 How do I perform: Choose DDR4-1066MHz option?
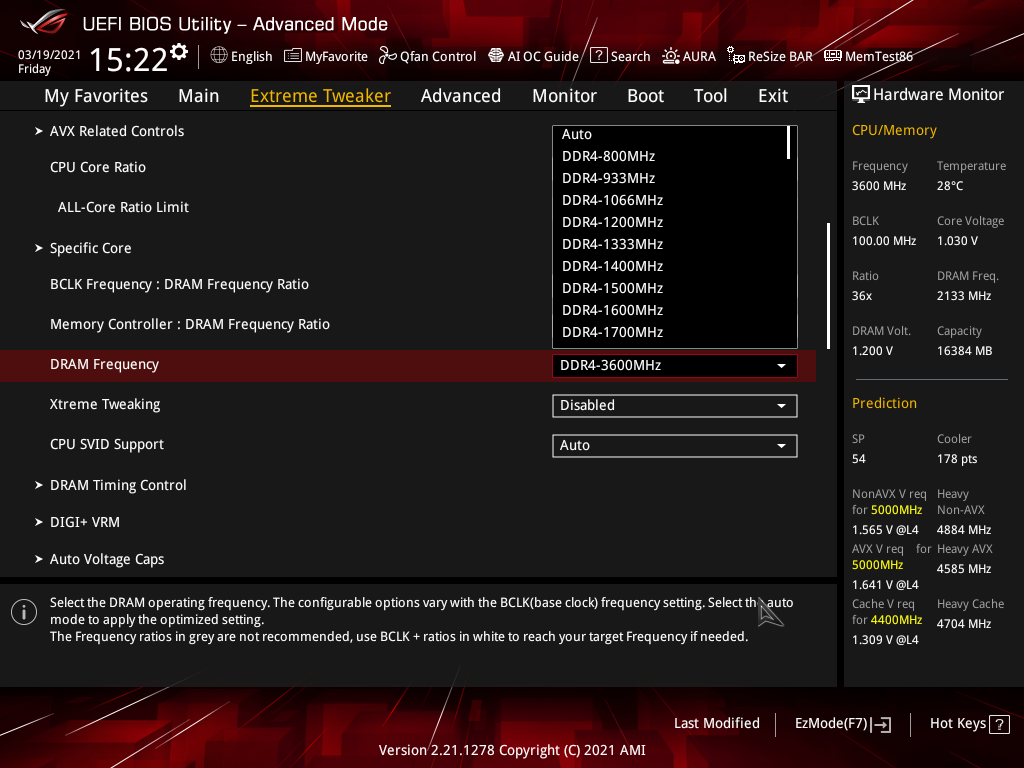tap(671, 200)
